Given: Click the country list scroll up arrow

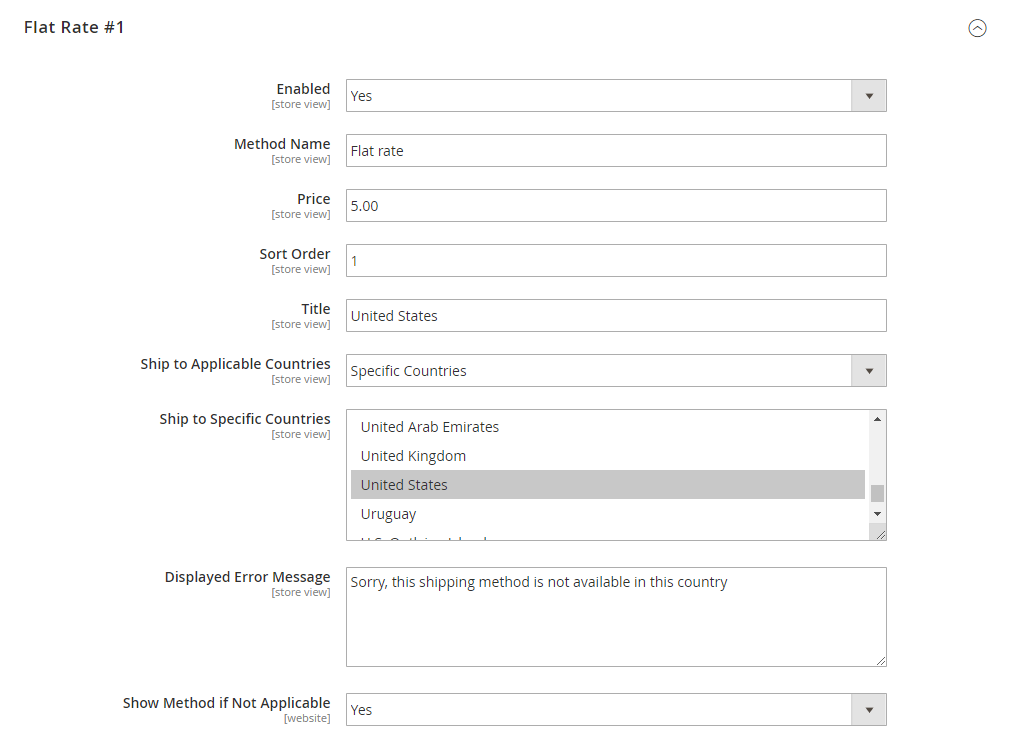Looking at the screenshot, I should coord(877,419).
